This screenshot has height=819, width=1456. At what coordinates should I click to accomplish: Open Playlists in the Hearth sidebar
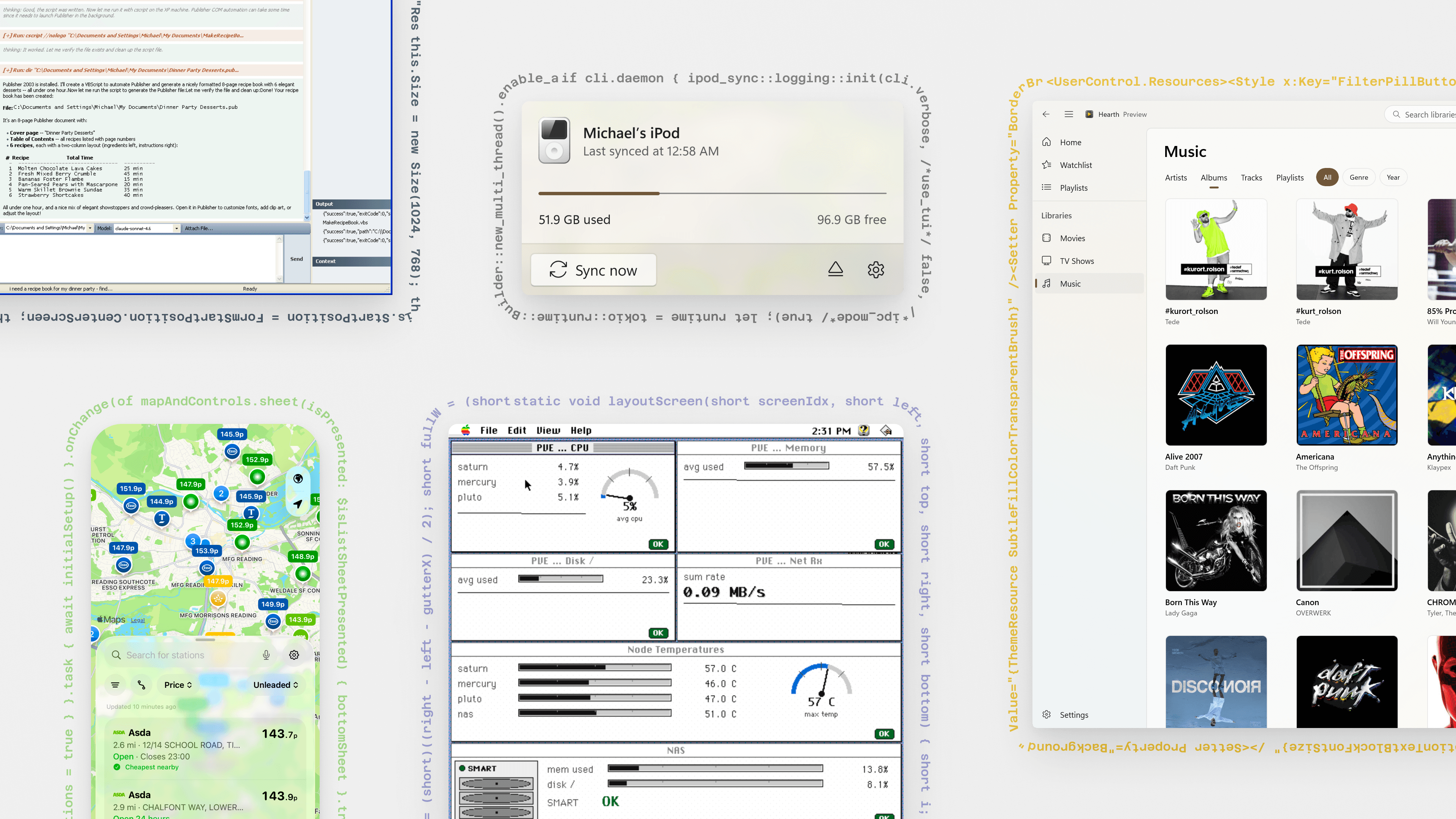[1089, 188]
